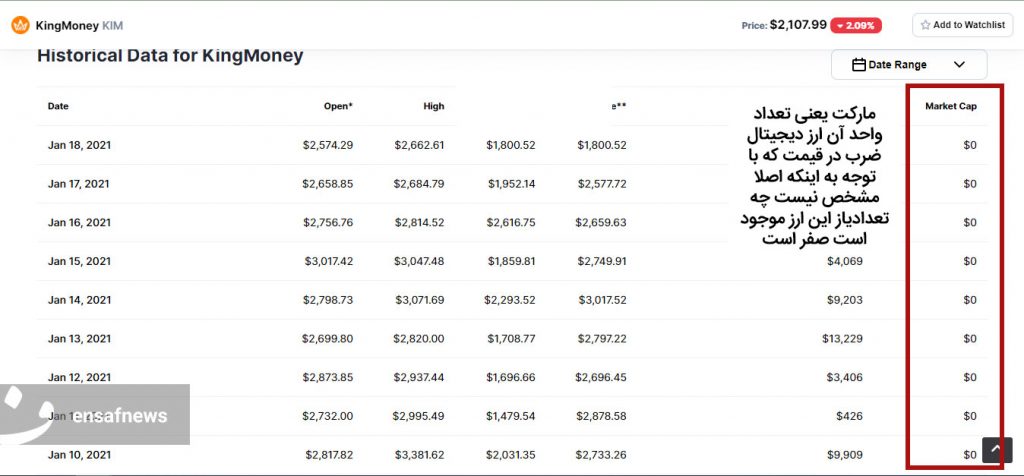Click the scroll-to-top arrow button
Viewport: 1024px width, 476px height.
pos(996,451)
